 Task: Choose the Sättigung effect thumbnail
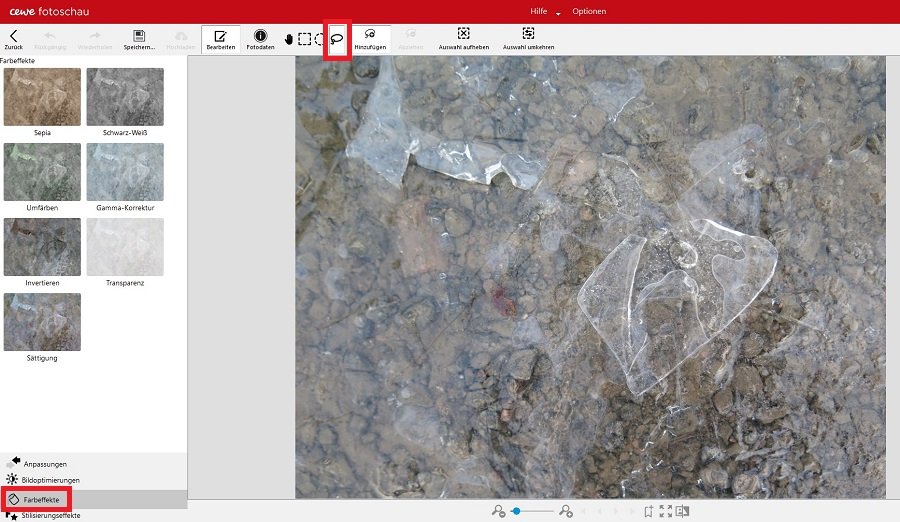pos(42,322)
